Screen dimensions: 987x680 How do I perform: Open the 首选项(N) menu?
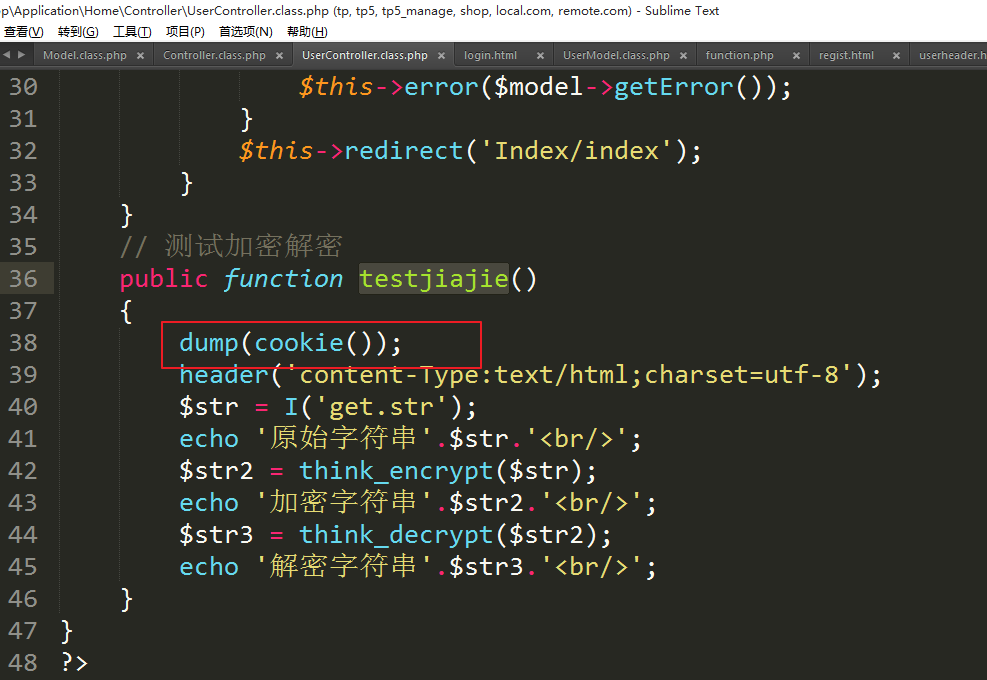245,32
